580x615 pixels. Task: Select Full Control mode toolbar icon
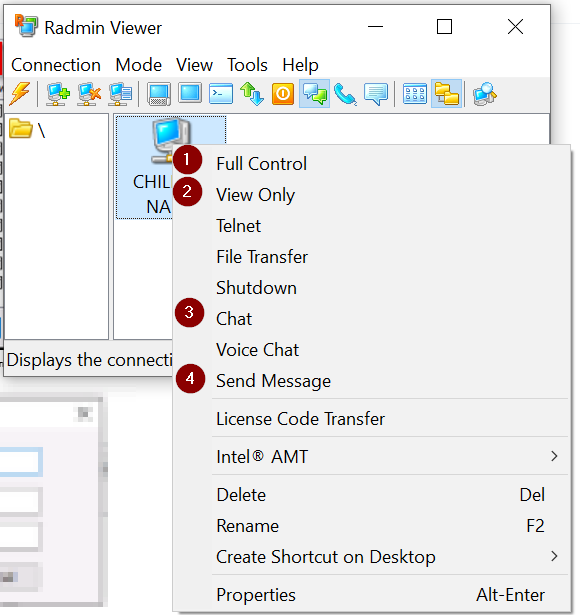pos(159,94)
